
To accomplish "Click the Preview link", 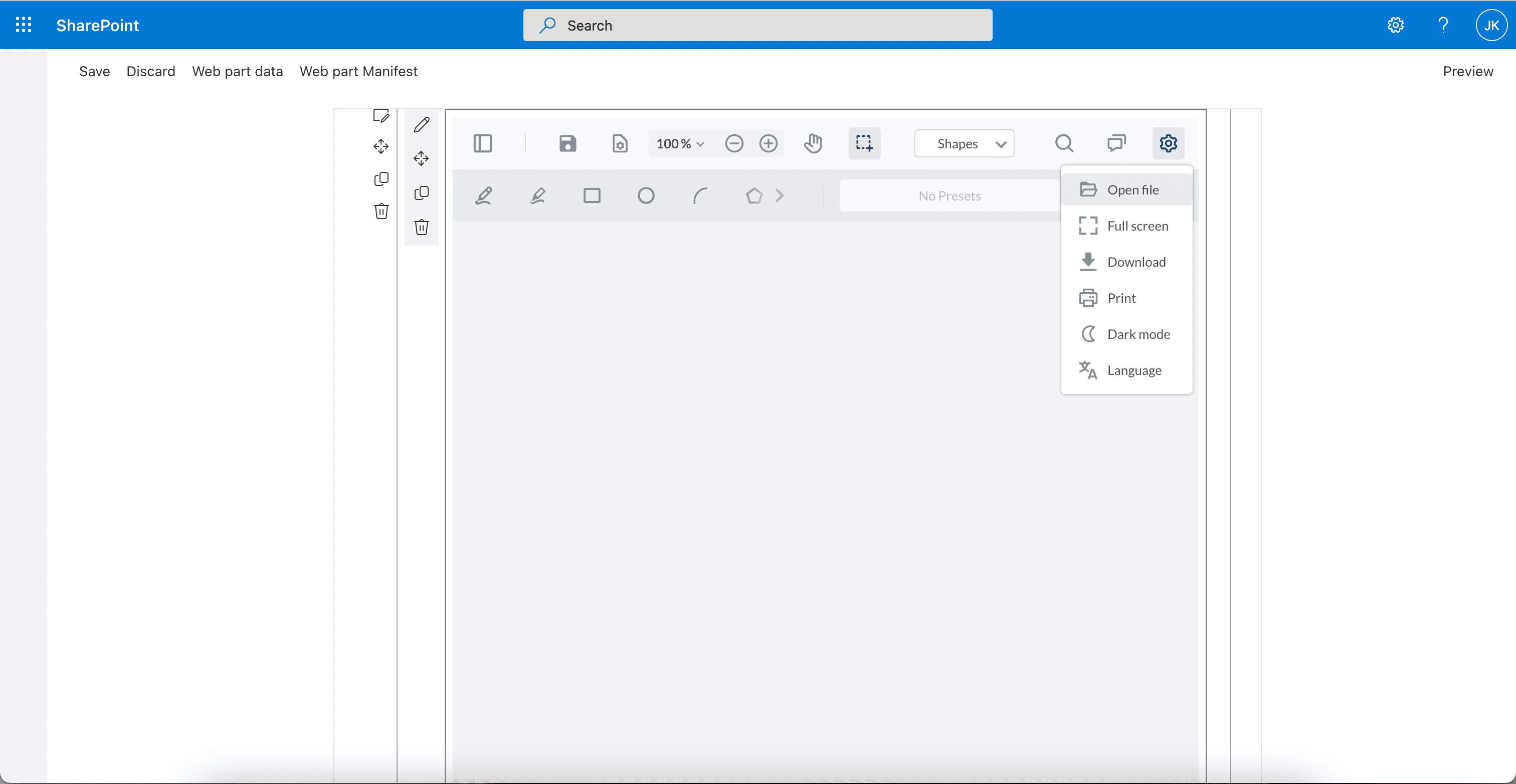I will pyautogui.click(x=1467, y=71).
